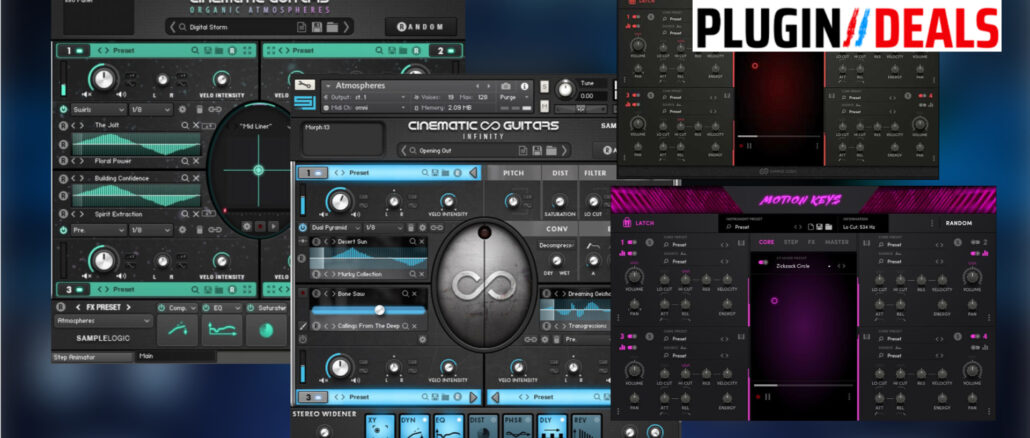The width and height of the screenshot is (1030, 438).
Task: Click the Mid Liner XY pad crosshair
Action: [x=258, y=170]
